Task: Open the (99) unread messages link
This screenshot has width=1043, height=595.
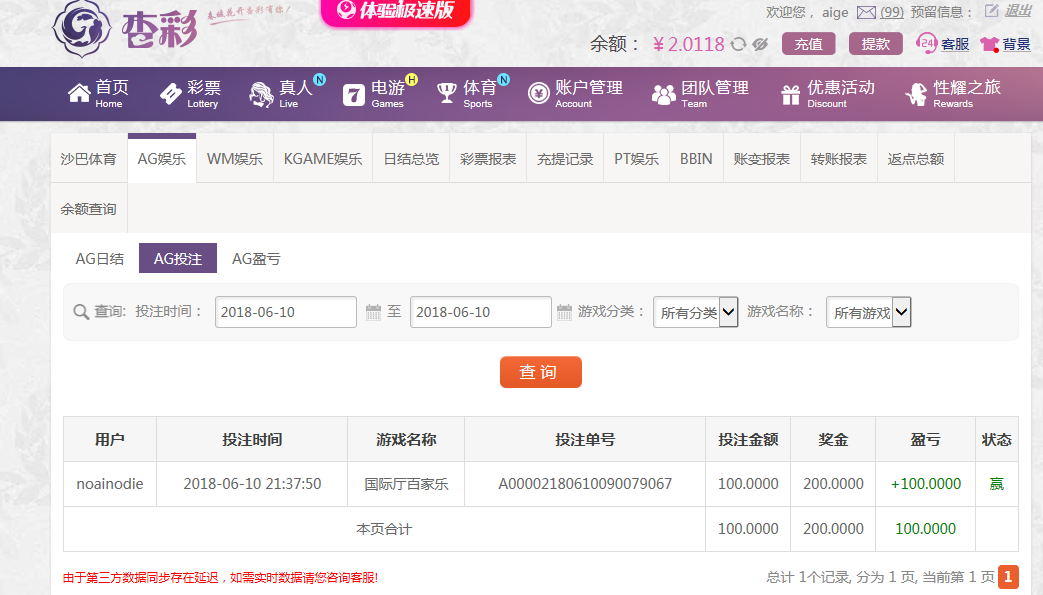Action: point(892,12)
